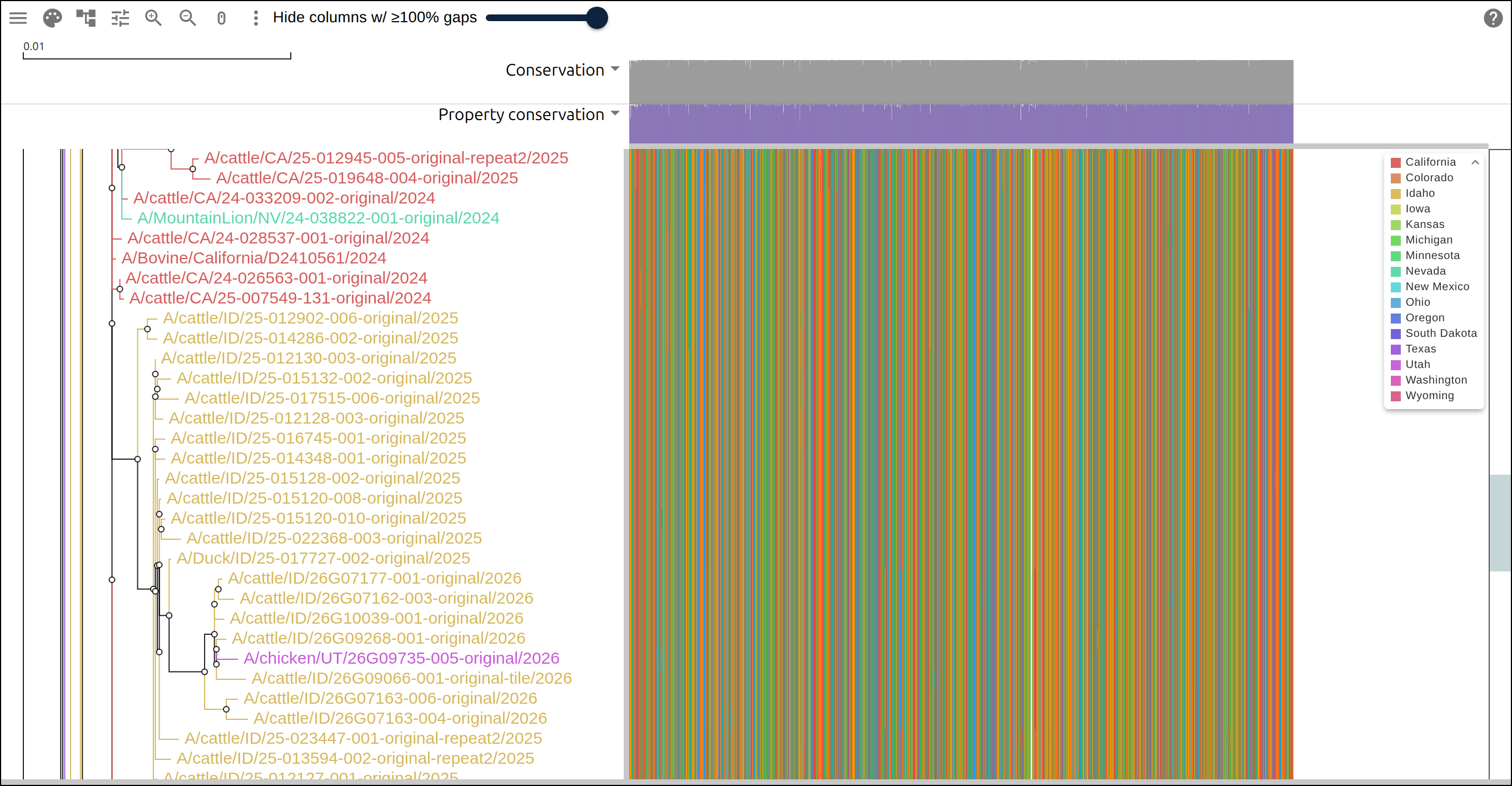1512x786 pixels.
Task: Expand the Conservation track dropdown arrow
Action: tap(615, 69)
